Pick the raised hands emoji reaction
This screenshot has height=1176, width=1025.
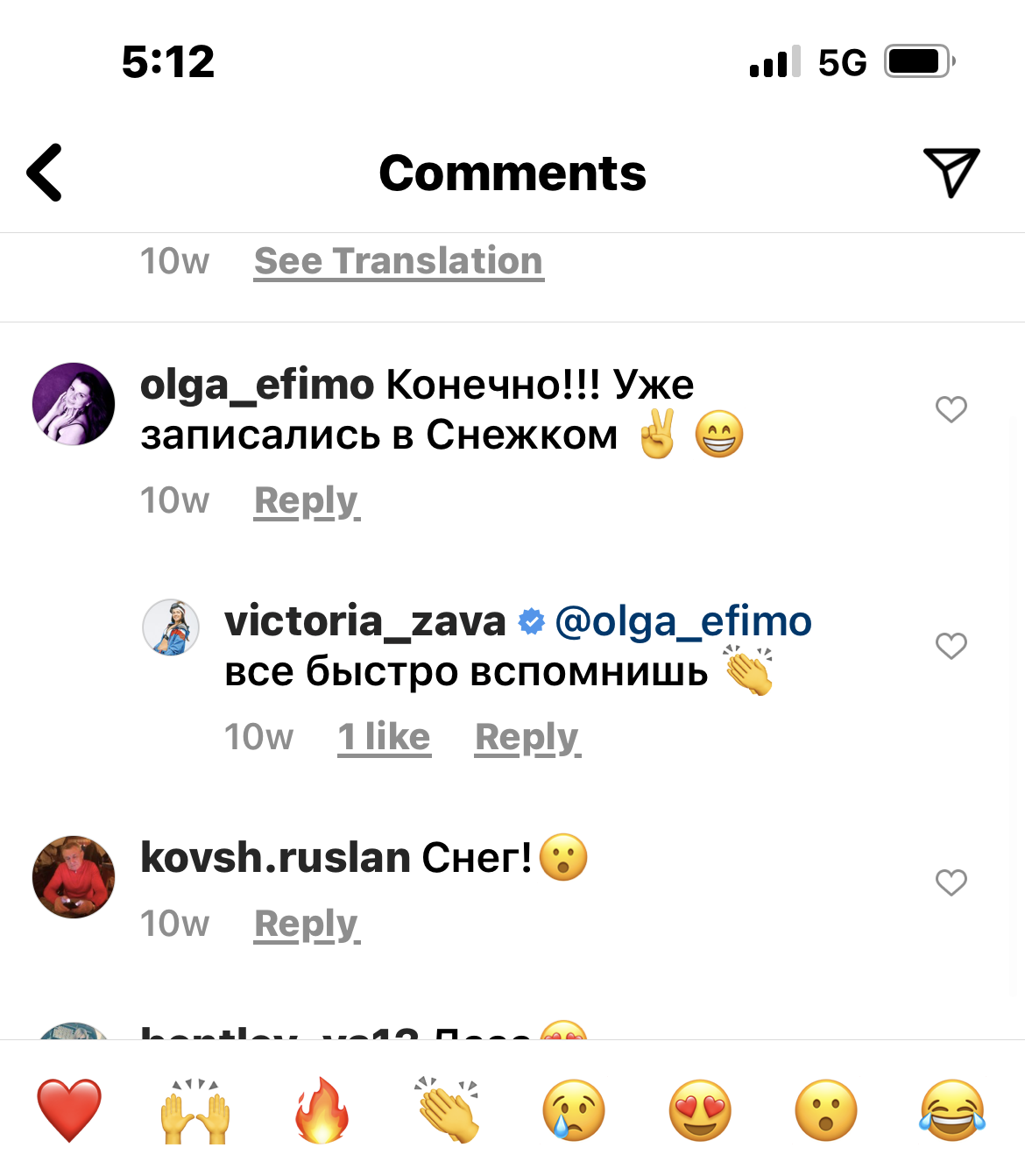click(195, 1109)
